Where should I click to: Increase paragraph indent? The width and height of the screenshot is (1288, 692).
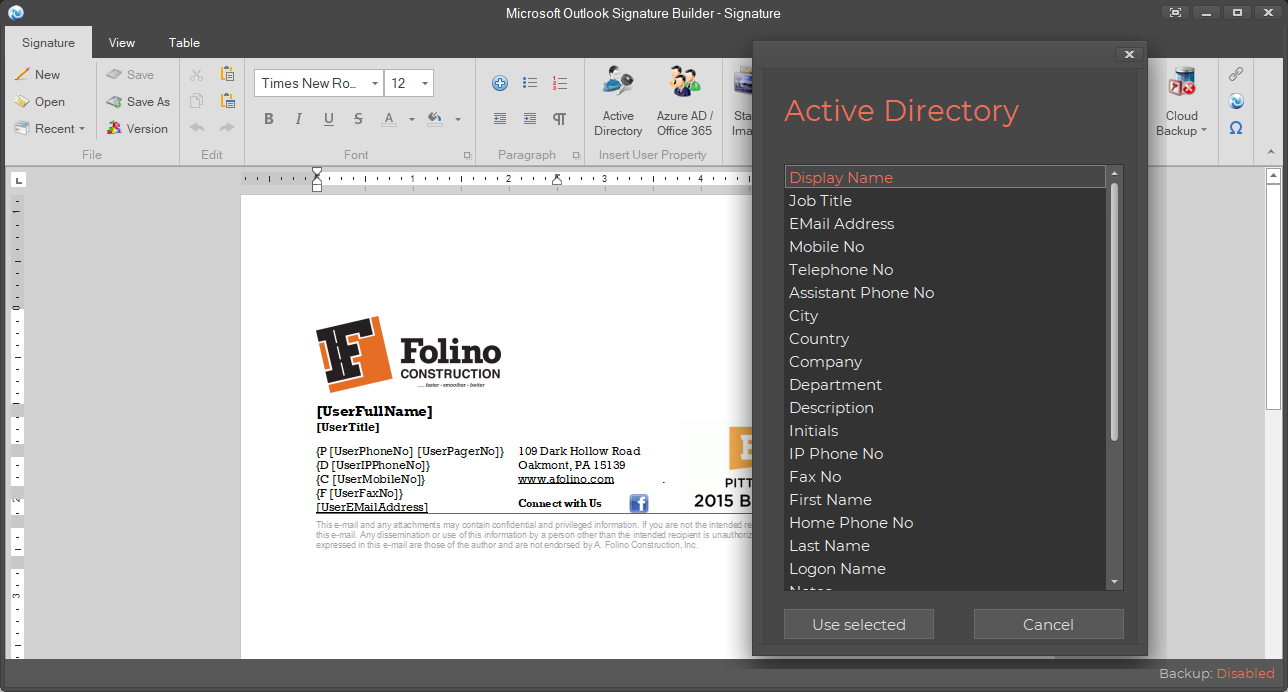tap(530, 119)
